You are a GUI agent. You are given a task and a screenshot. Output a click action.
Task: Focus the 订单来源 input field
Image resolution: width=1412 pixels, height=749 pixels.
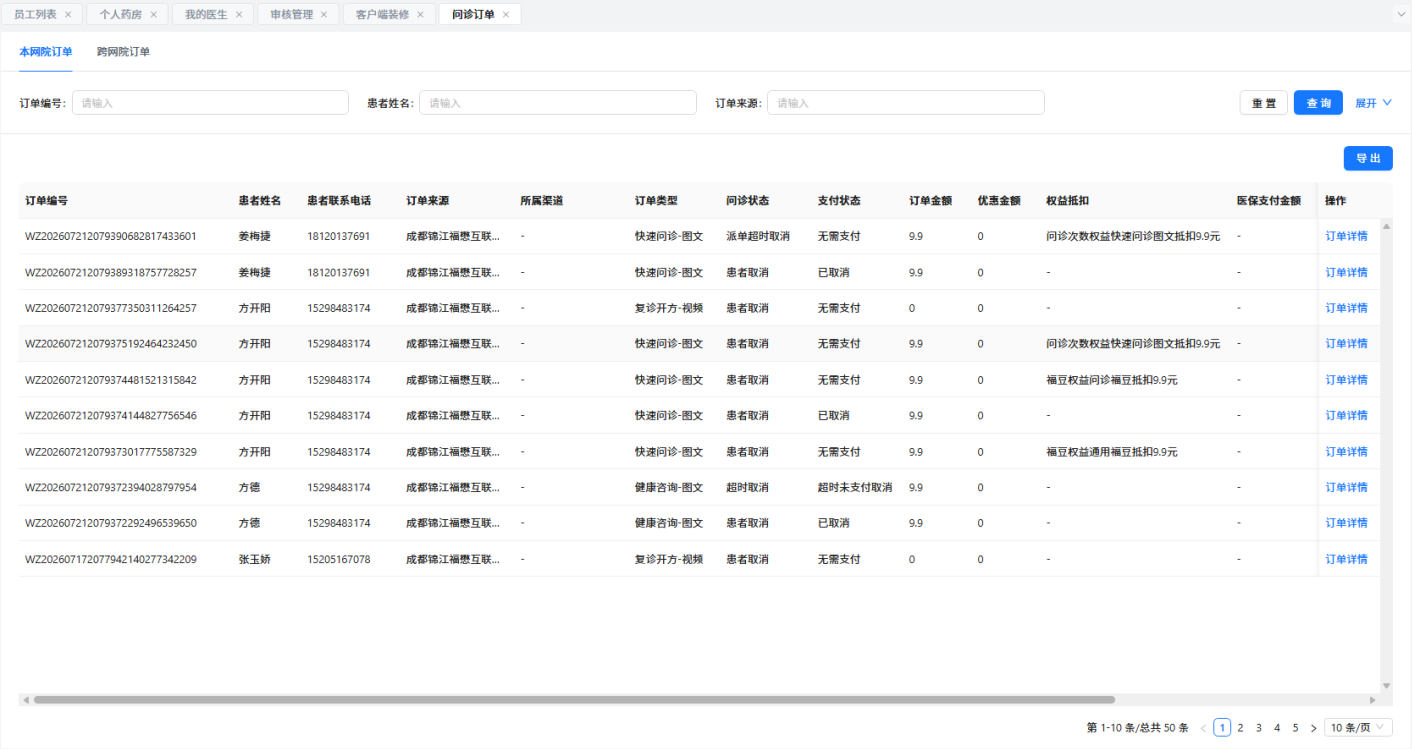[x=906, y=103]
